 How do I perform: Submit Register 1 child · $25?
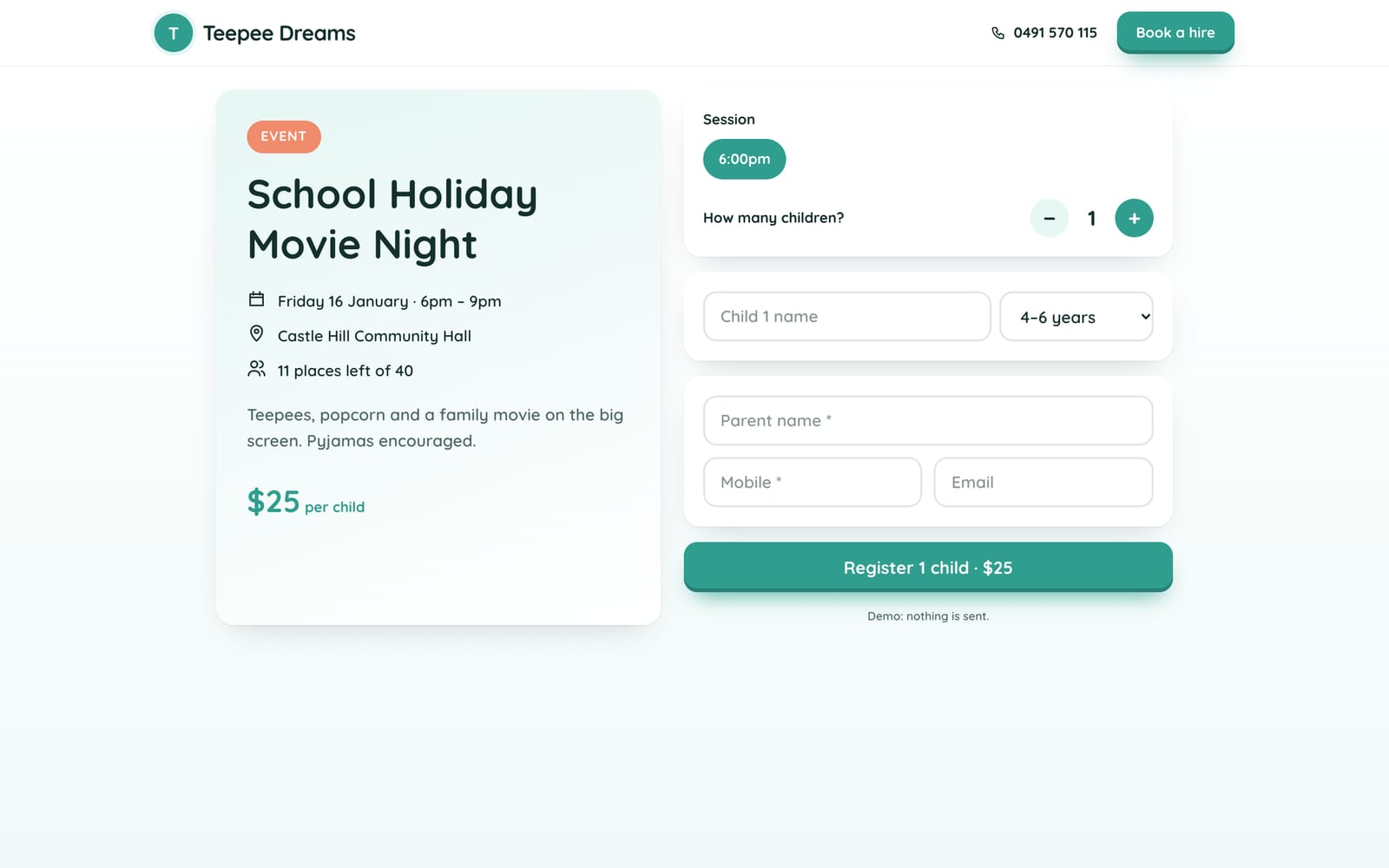coord(928,567)
